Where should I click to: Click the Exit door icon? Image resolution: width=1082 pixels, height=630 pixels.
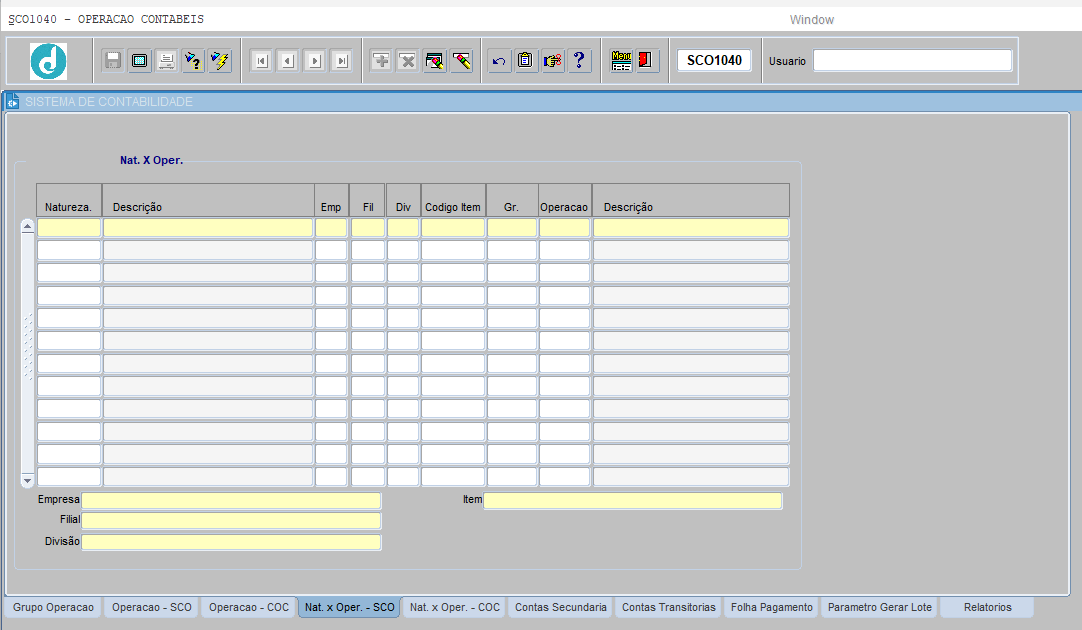click(x=646, y=61)
